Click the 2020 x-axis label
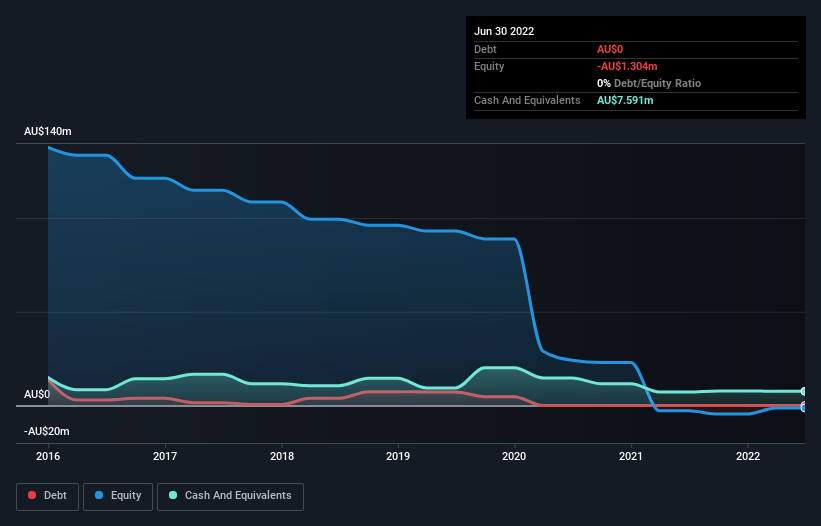Viewport: 821px width, 526px height. click(514, 456)
